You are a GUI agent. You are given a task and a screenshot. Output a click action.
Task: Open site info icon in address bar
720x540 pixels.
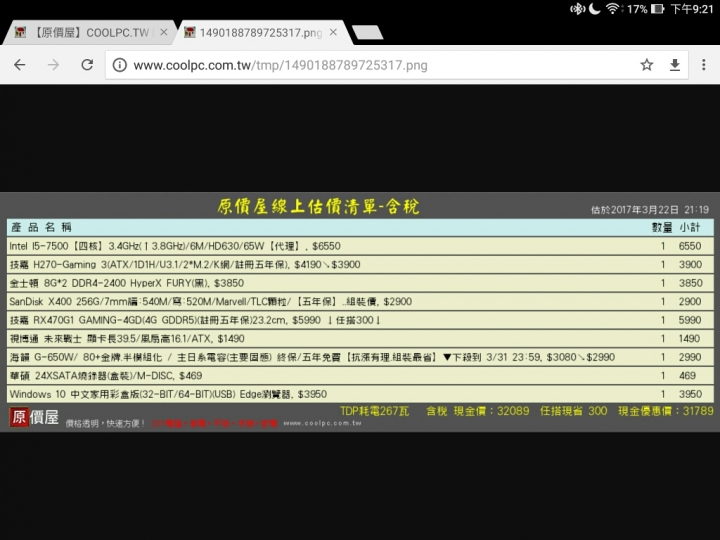(x=119, y=65)
